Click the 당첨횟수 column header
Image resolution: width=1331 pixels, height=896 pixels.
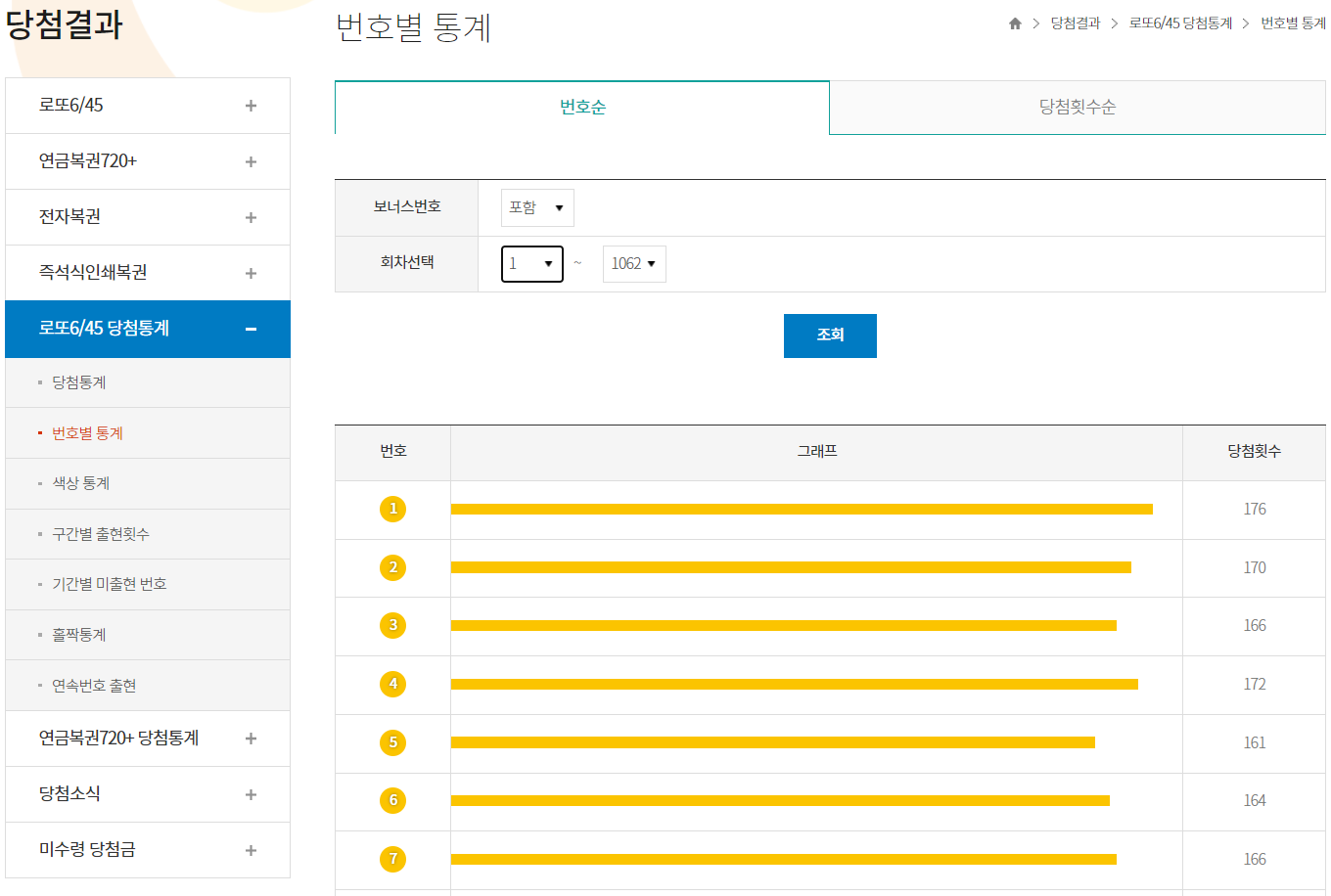click(1255, 452)
